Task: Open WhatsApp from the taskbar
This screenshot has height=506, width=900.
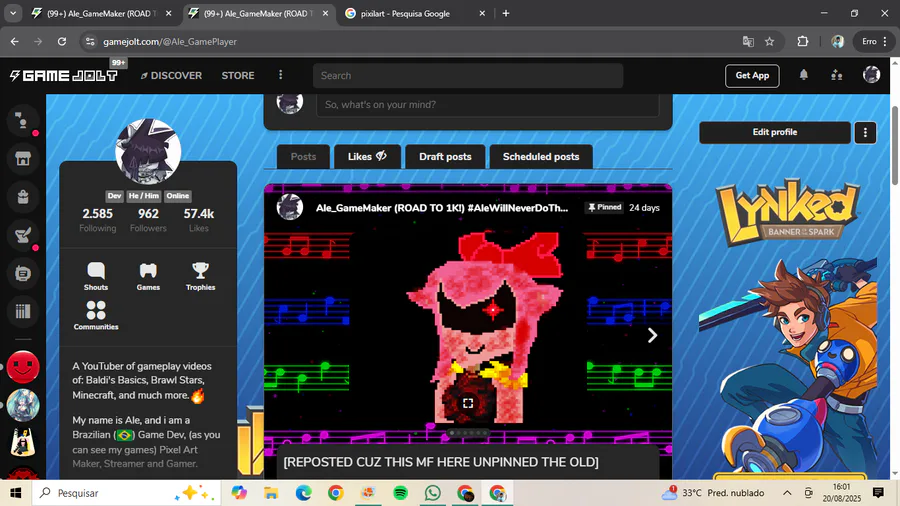Action: 433,493
